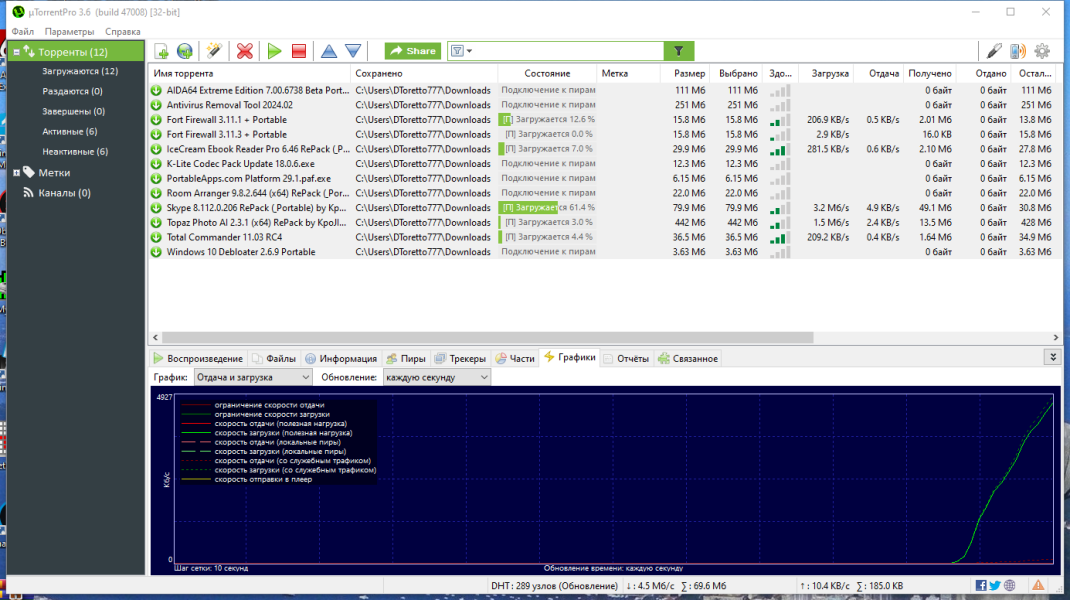Collapse the Торренты (12) tree node
Image resolution: width=1070 pixels, height=600 pixels.
coord(16,52)
